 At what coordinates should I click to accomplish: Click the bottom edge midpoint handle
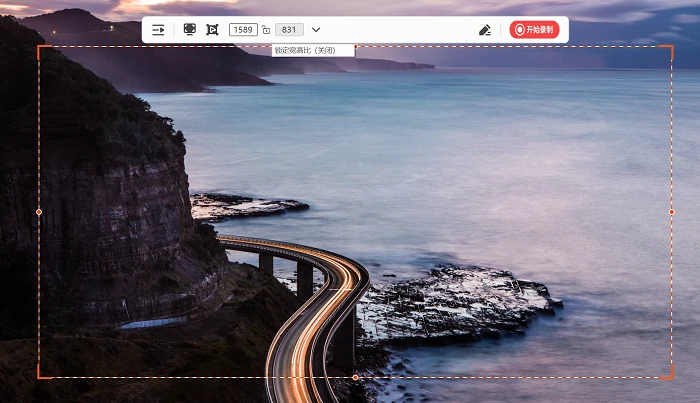(x=355, y=377)
